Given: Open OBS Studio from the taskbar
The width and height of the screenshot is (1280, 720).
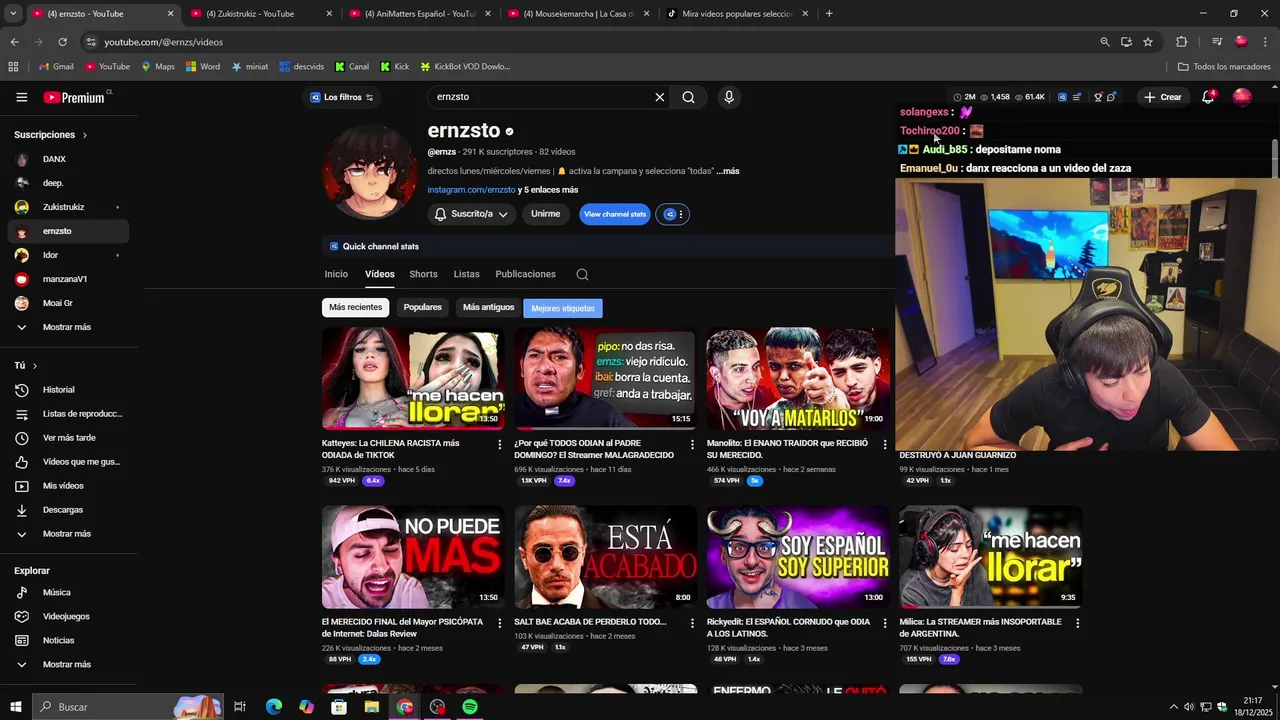Looking at the screenshot, I should click(x=437, y=707).
